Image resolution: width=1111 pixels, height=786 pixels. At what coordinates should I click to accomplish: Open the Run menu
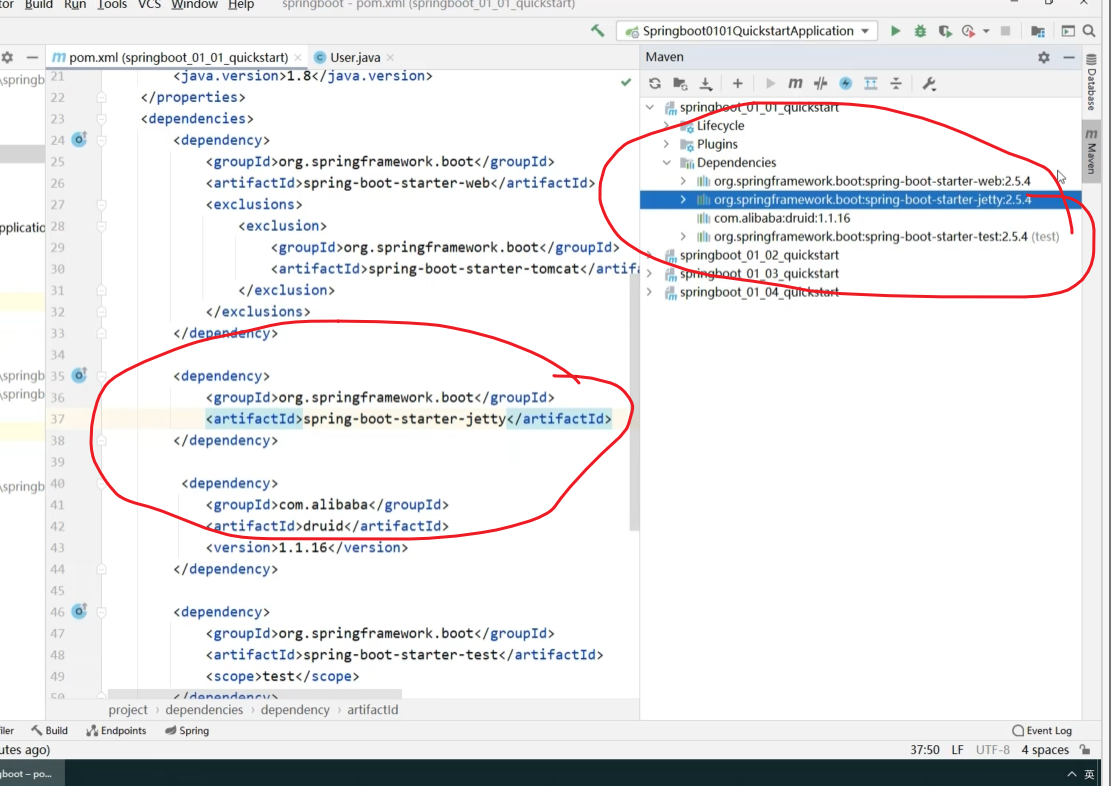[x=74, y=5]
